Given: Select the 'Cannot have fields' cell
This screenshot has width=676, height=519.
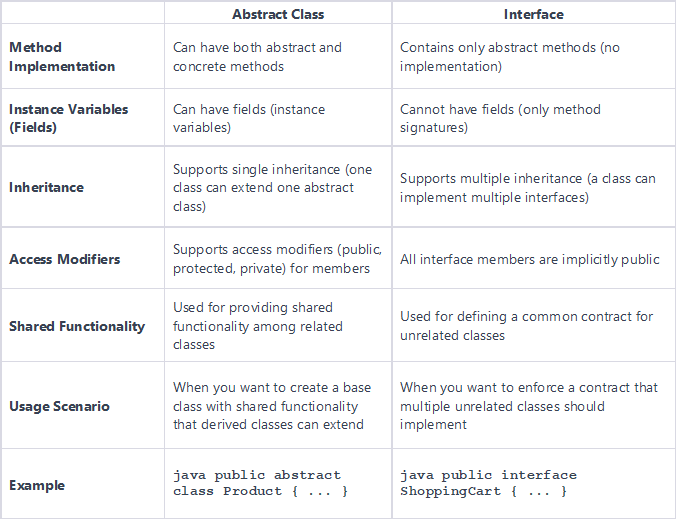Looking at the screenshot, I should pyautogui.click(x=500, y=118).
